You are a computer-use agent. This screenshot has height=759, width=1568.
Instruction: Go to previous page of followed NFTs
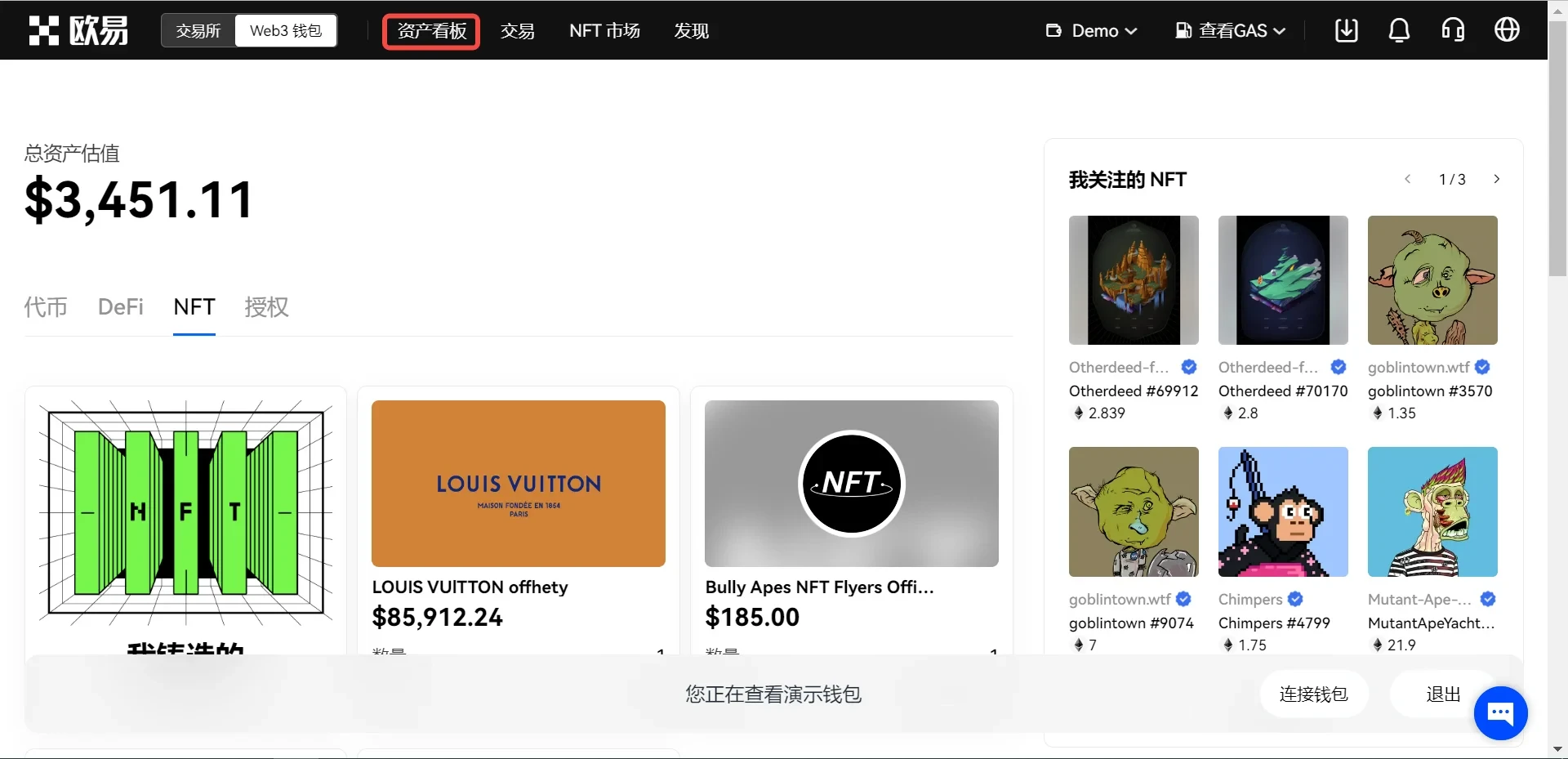tap(1407, 179)
